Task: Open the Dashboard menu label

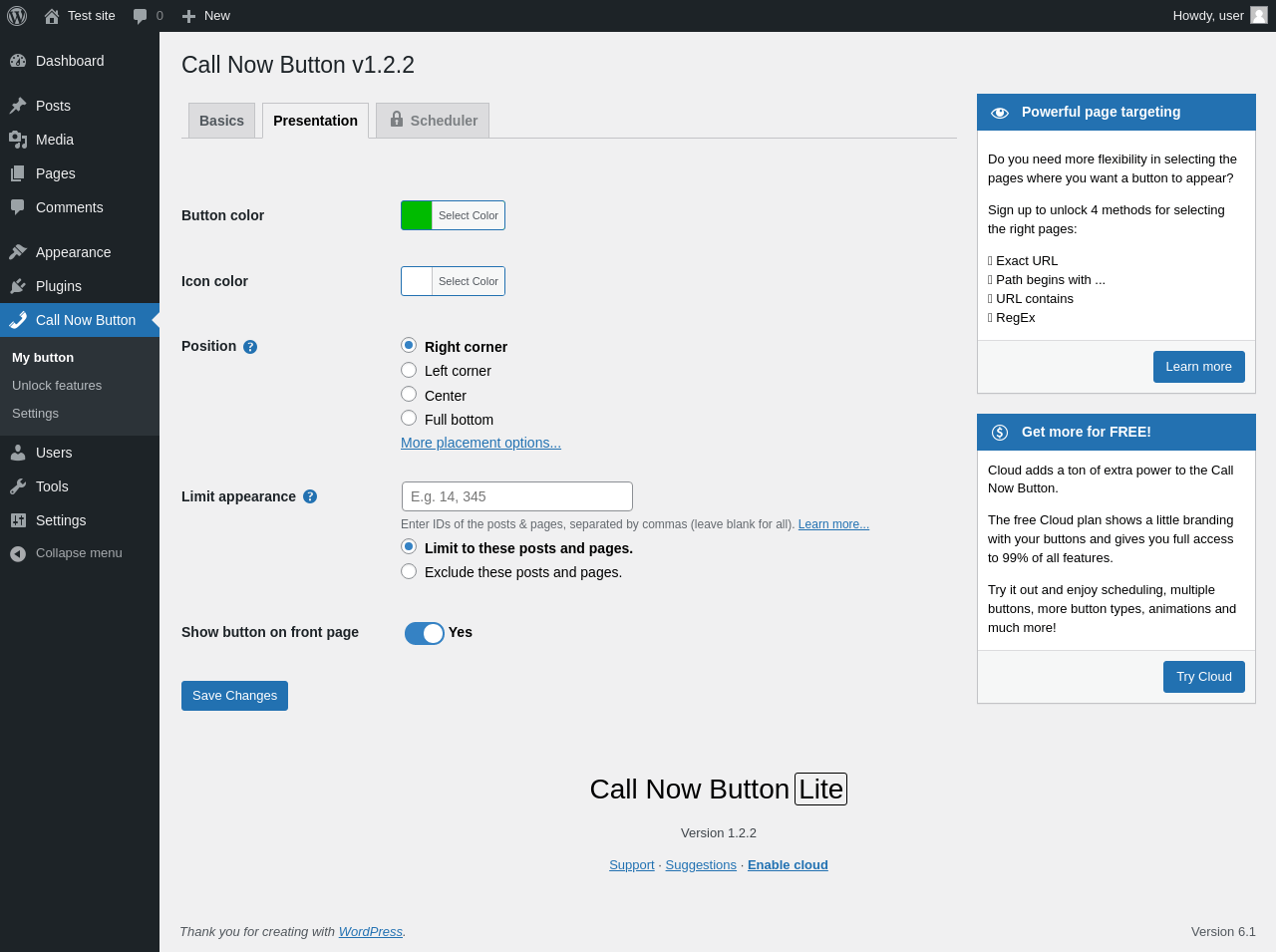Action: [70, 61]
